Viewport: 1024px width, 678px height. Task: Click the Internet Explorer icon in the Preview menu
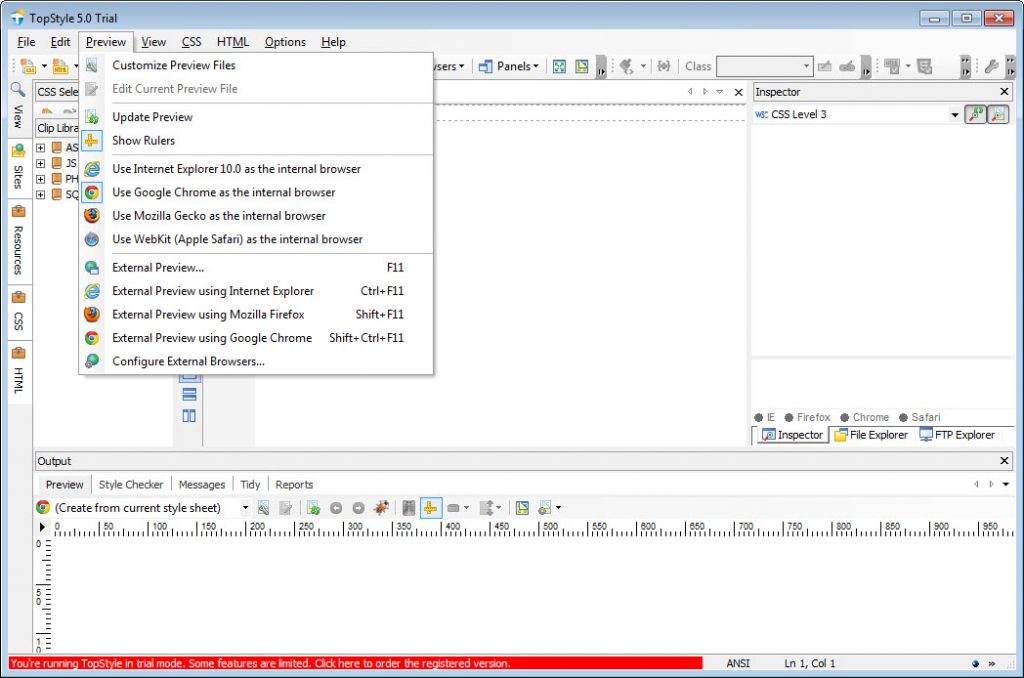[x=92, y=169]
